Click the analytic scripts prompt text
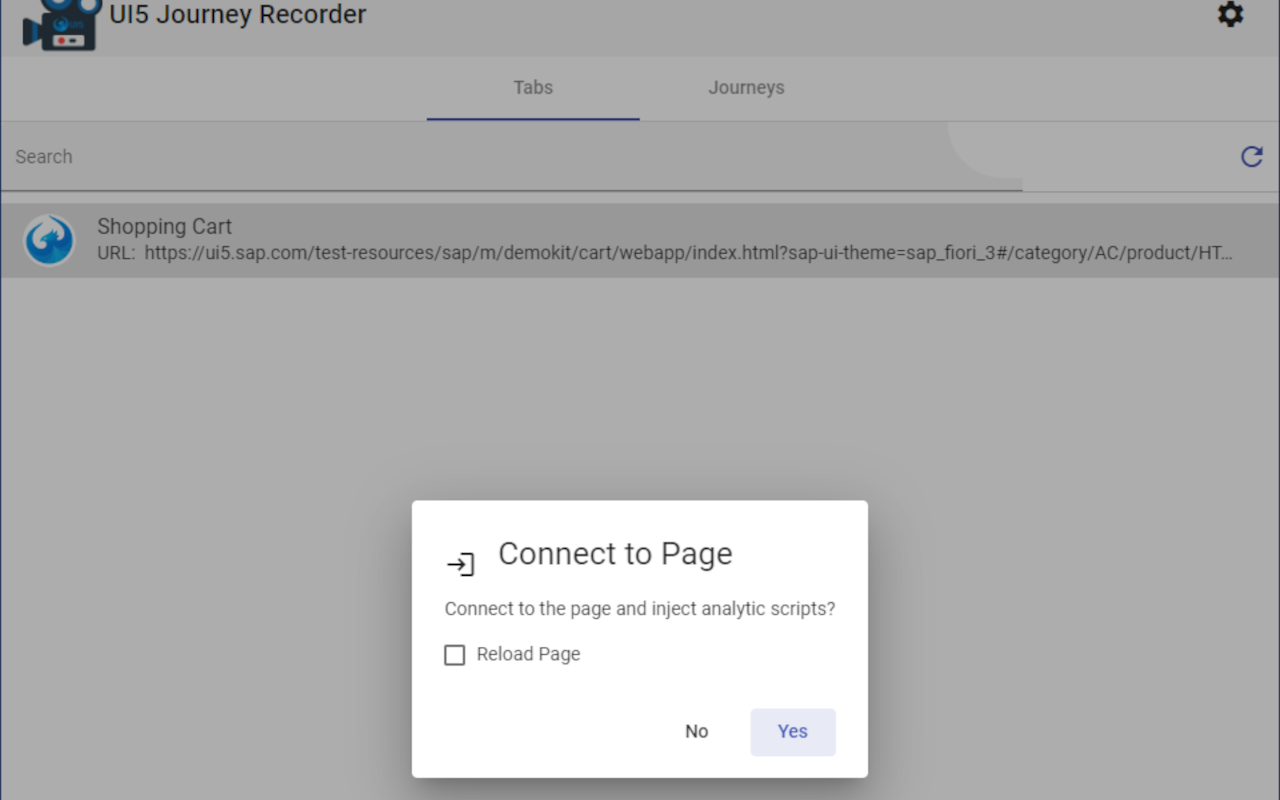Image resolution: width=1280 pixels, height=800 pixels. (639, 608)
